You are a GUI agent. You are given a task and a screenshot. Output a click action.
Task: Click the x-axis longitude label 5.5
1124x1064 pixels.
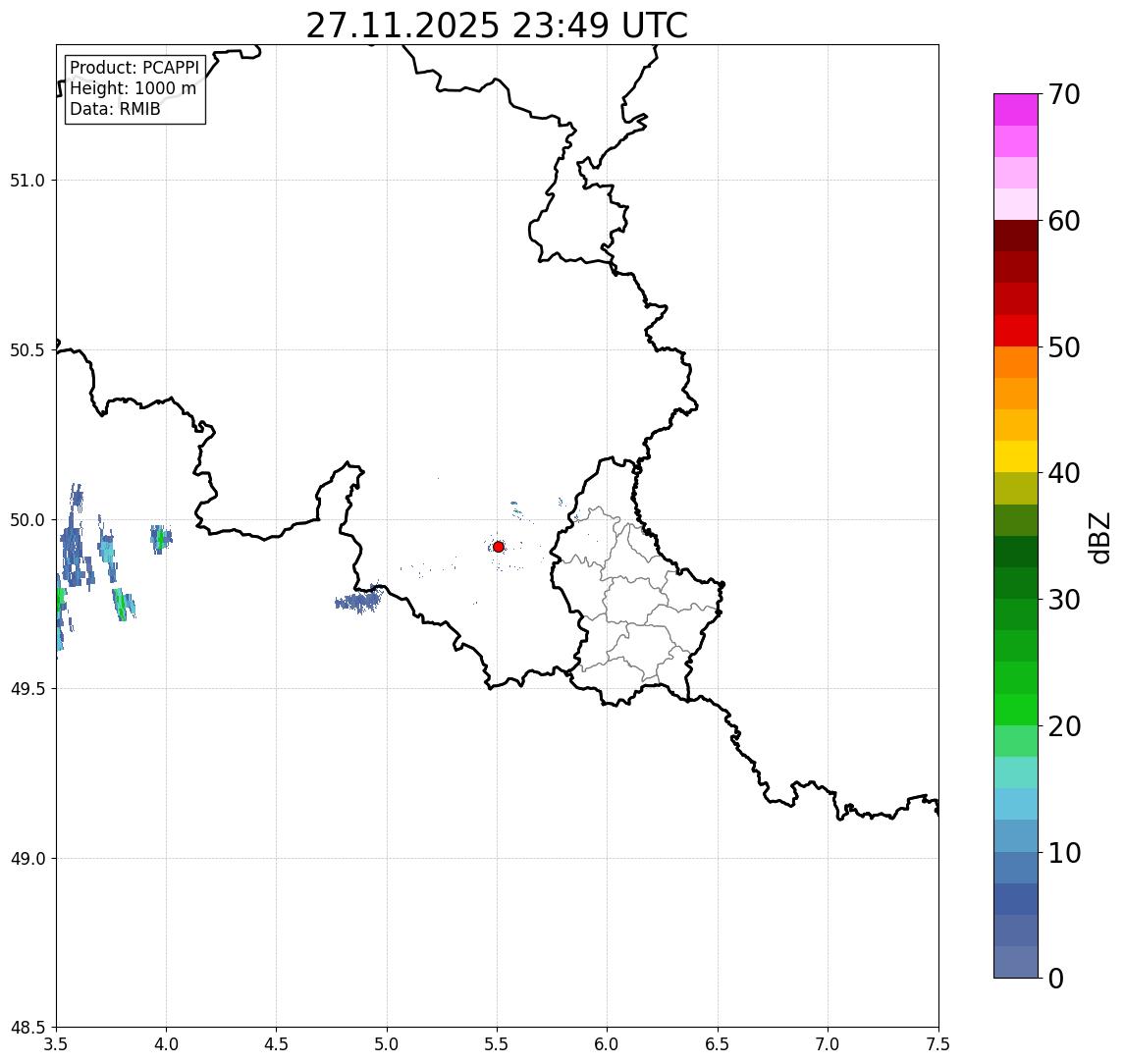[x=498, y=1044]
